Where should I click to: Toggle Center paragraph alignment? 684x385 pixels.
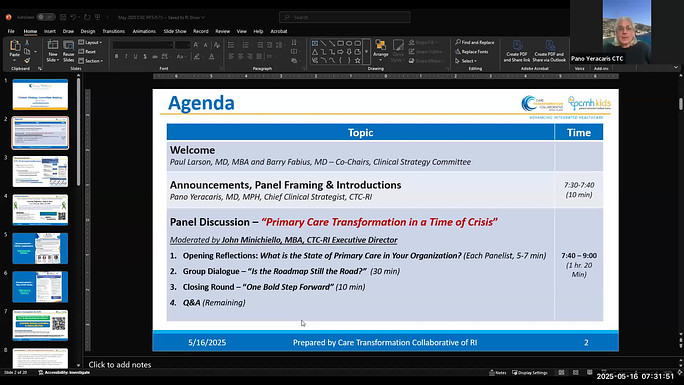click(x=240, y=56)
